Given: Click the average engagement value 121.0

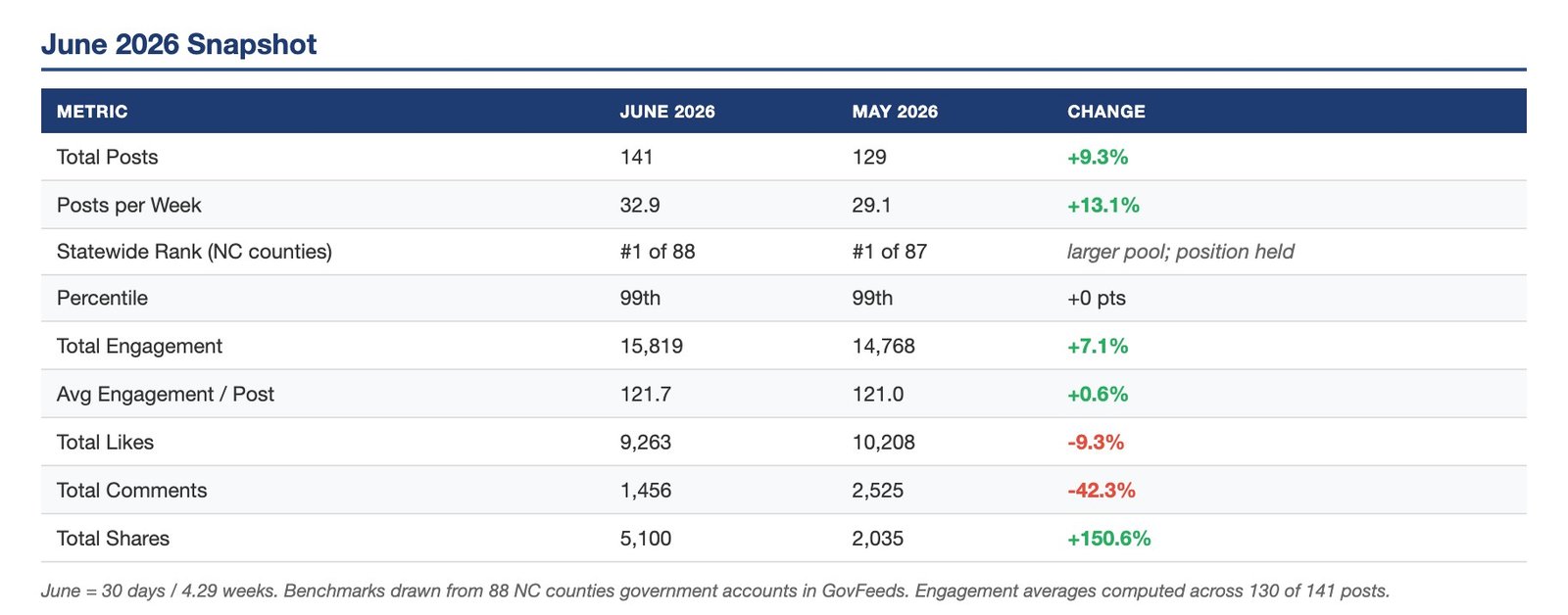Looking at the screenshot, I should [877, 394].
